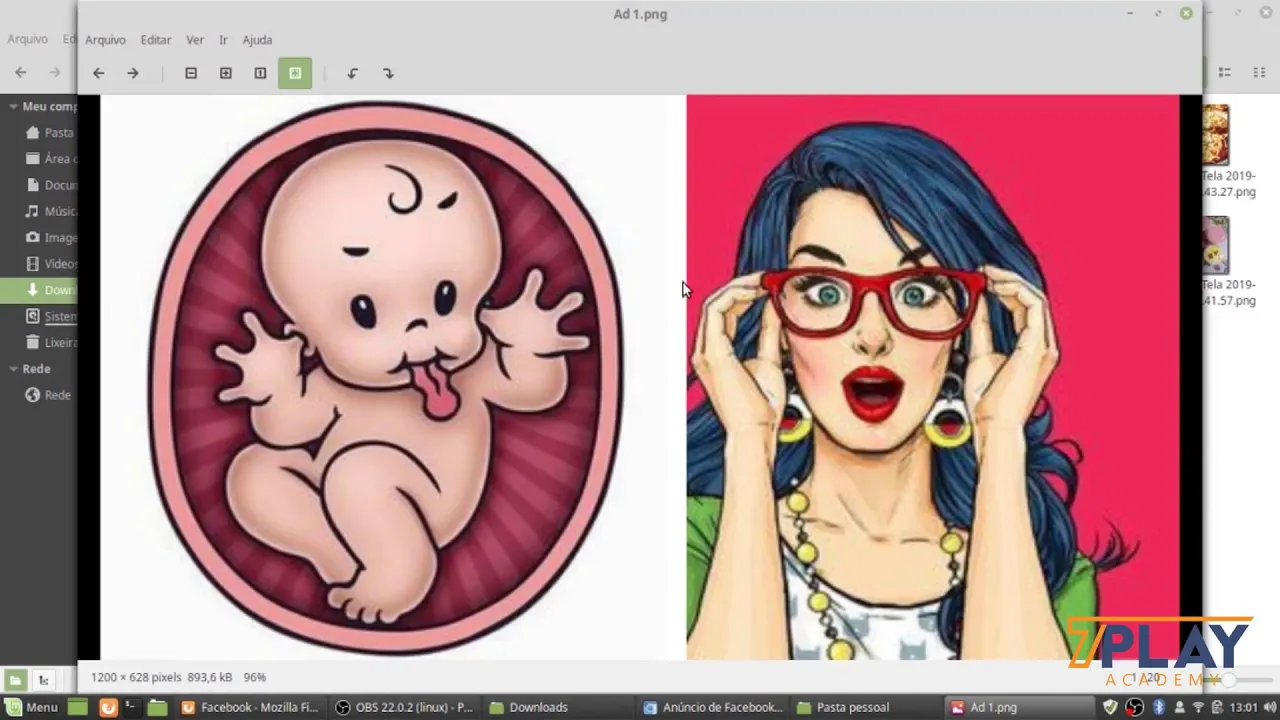Open Ver menu in image viewer

[195, 40]
